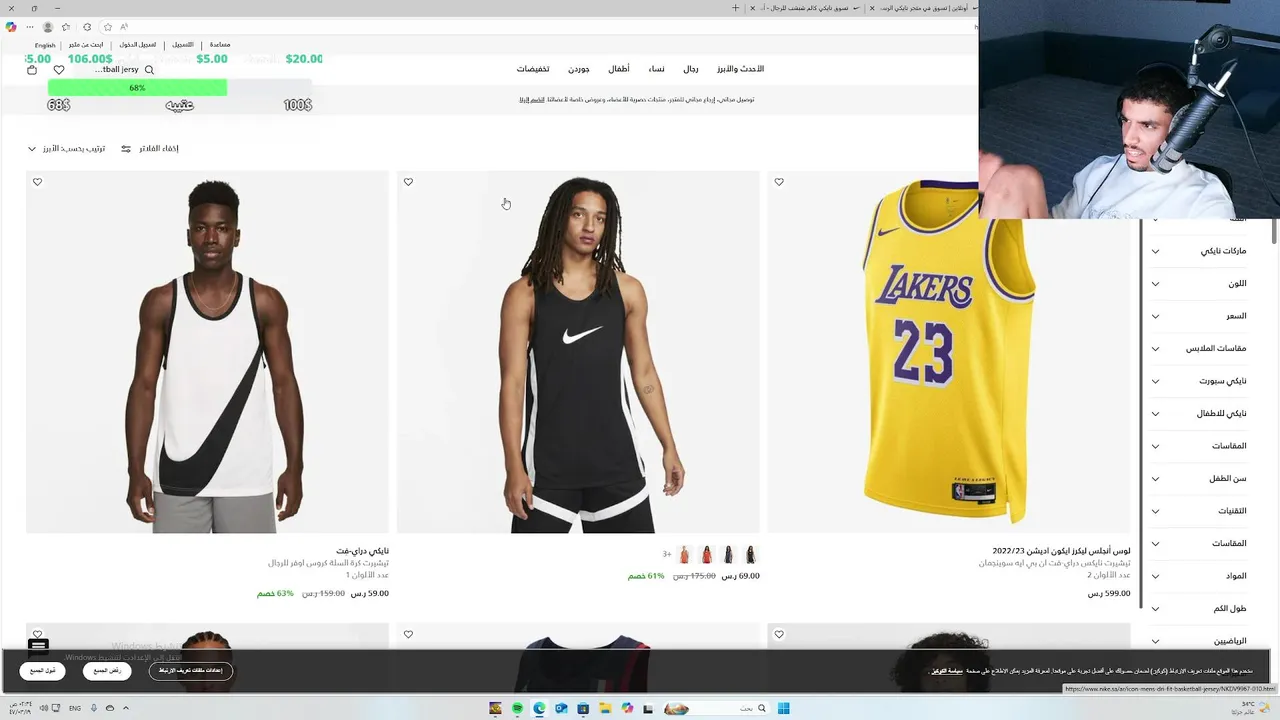Open the browser profile avatar
The width and height of the screenshot is (1280, 720).
pos(47,27)
